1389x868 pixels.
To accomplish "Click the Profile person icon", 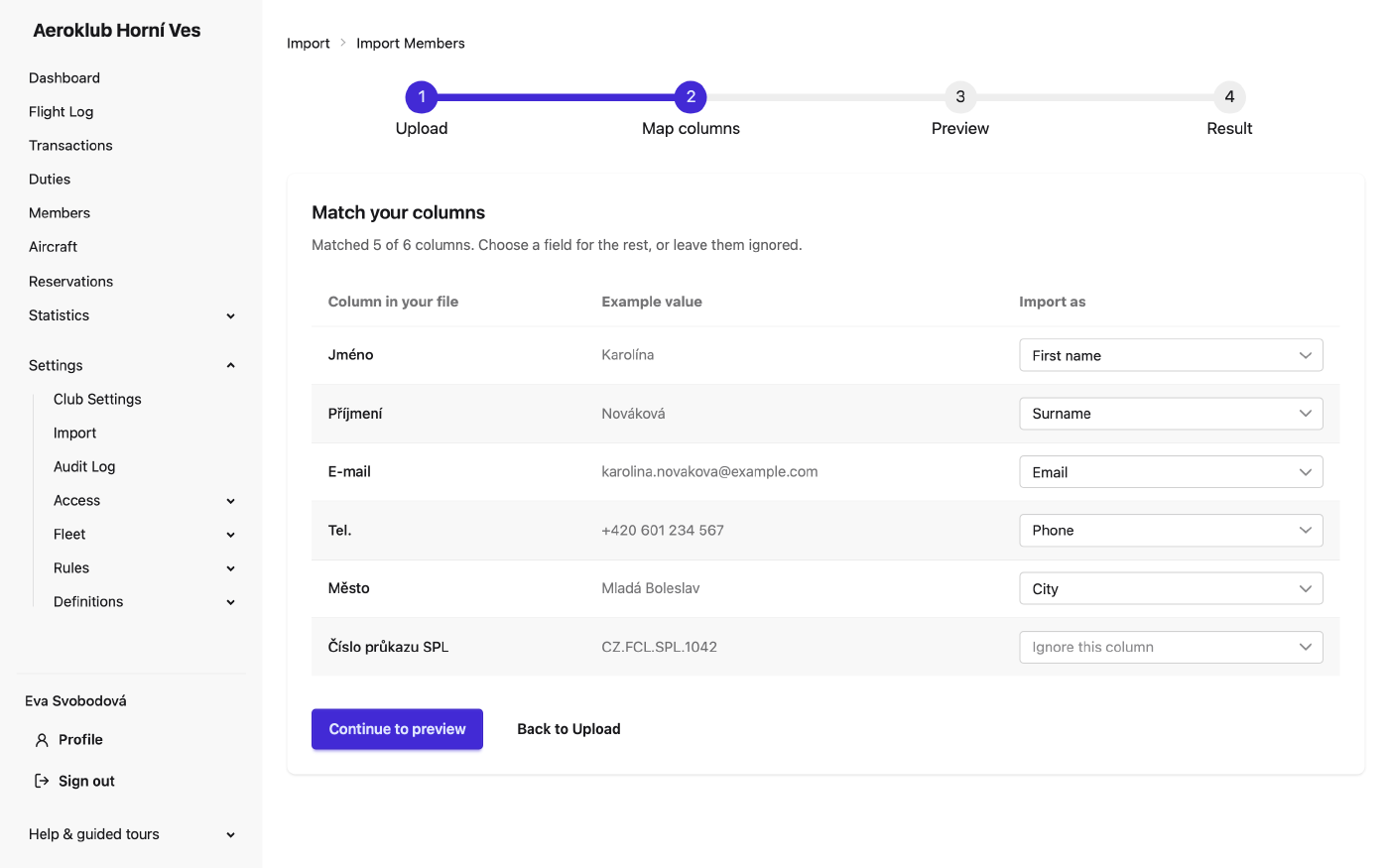I will click(x=42, y=740).
